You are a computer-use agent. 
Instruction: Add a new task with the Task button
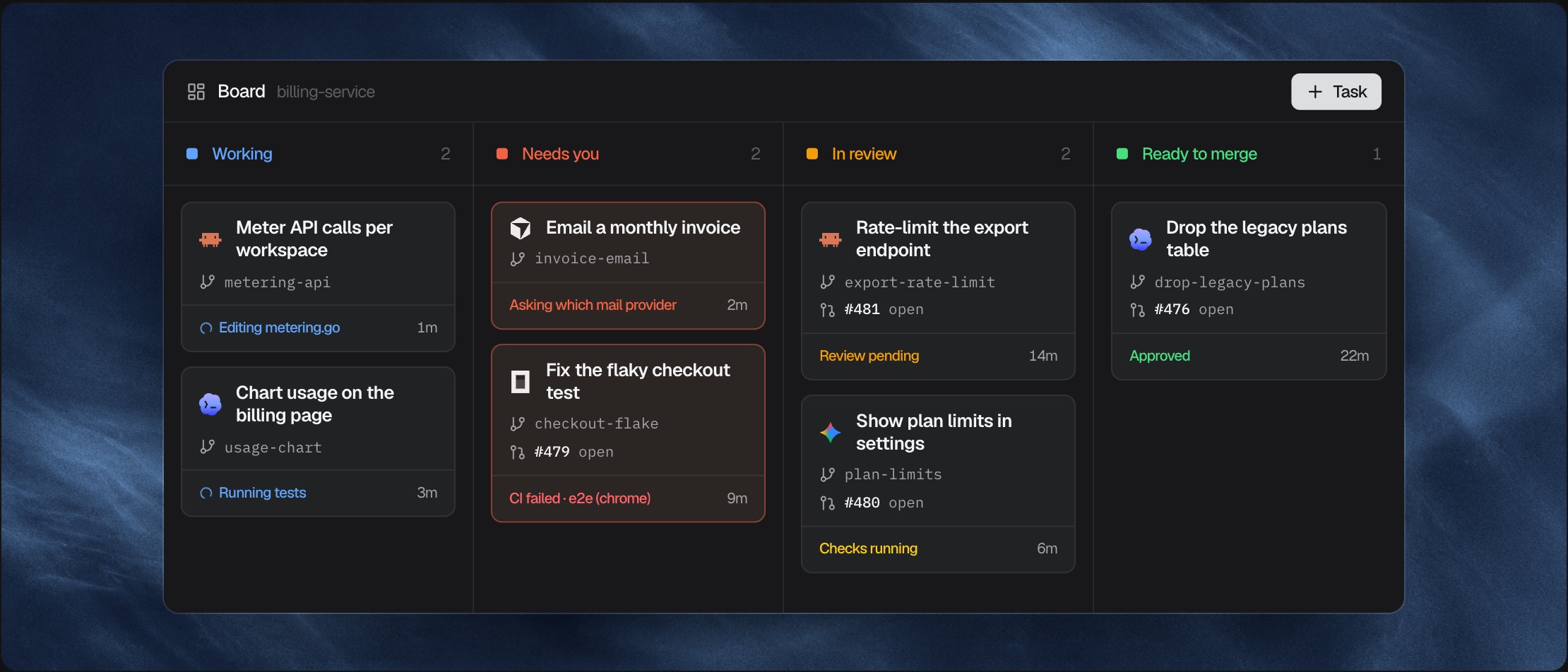tap(1336, 92)
